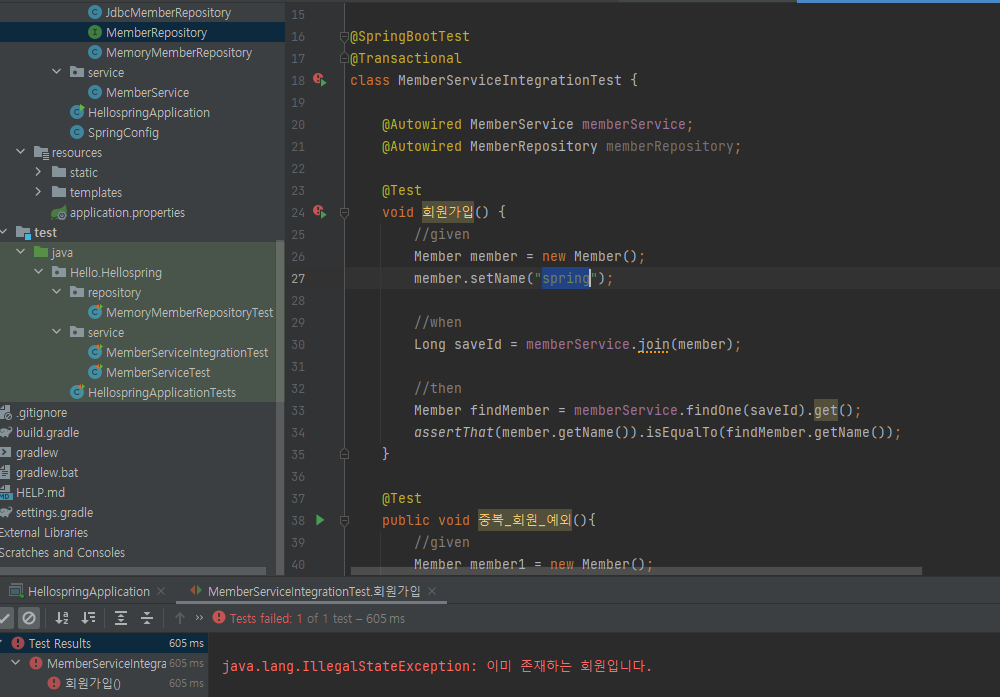Open gradlew script file
The width and height of the screenshot is (1000, 697).
(29, 452)
